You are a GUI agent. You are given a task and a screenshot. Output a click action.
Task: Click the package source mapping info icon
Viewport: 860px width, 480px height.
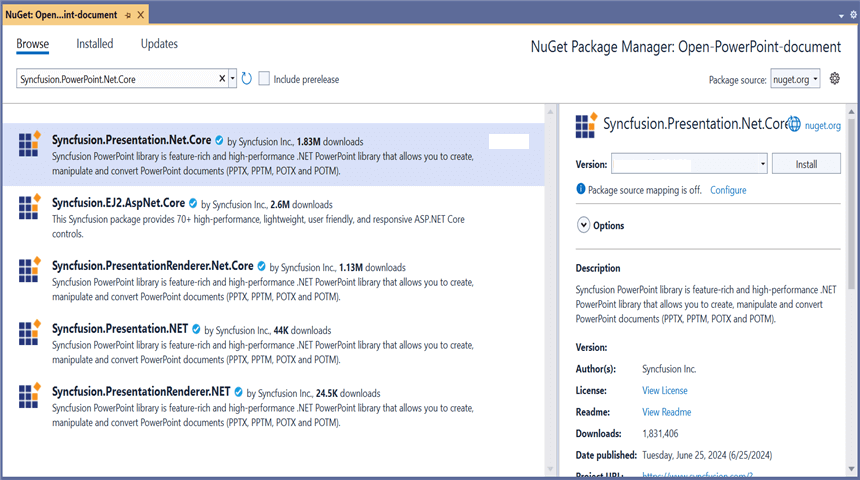581,189
